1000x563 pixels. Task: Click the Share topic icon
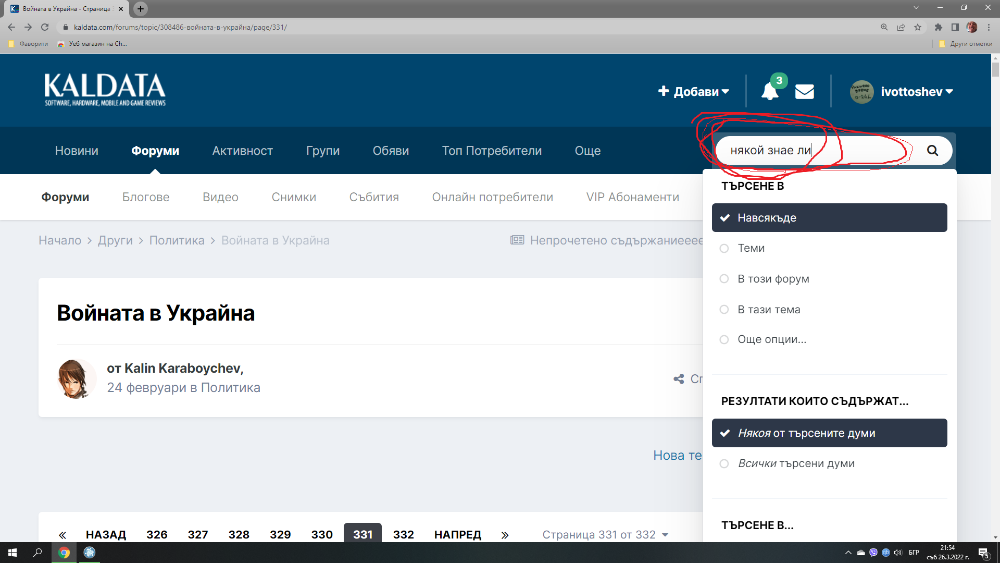pos(679,379)
